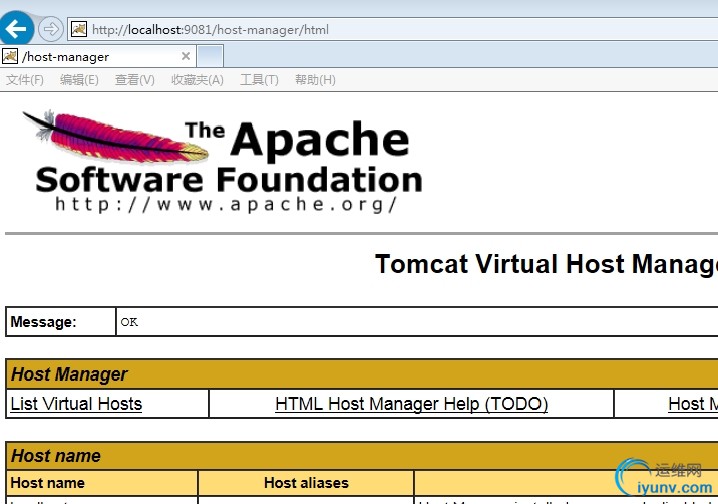
Task: Click the Apache Software Foundation logo
Action: [224, 161]
